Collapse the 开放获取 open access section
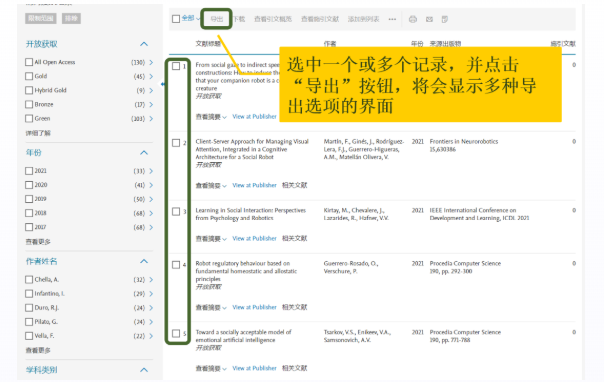 point(144,44)
